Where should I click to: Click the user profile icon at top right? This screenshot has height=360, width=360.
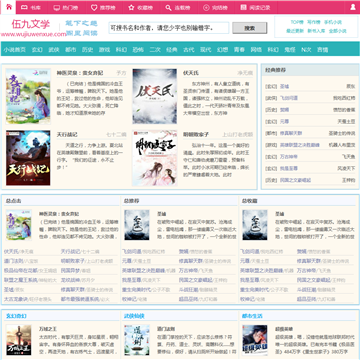point(353,7)
